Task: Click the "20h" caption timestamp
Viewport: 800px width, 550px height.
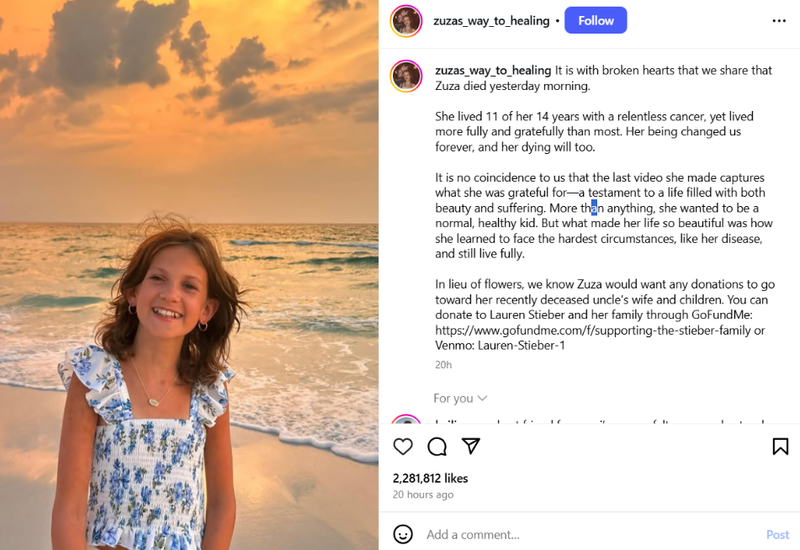Action: 443,364
